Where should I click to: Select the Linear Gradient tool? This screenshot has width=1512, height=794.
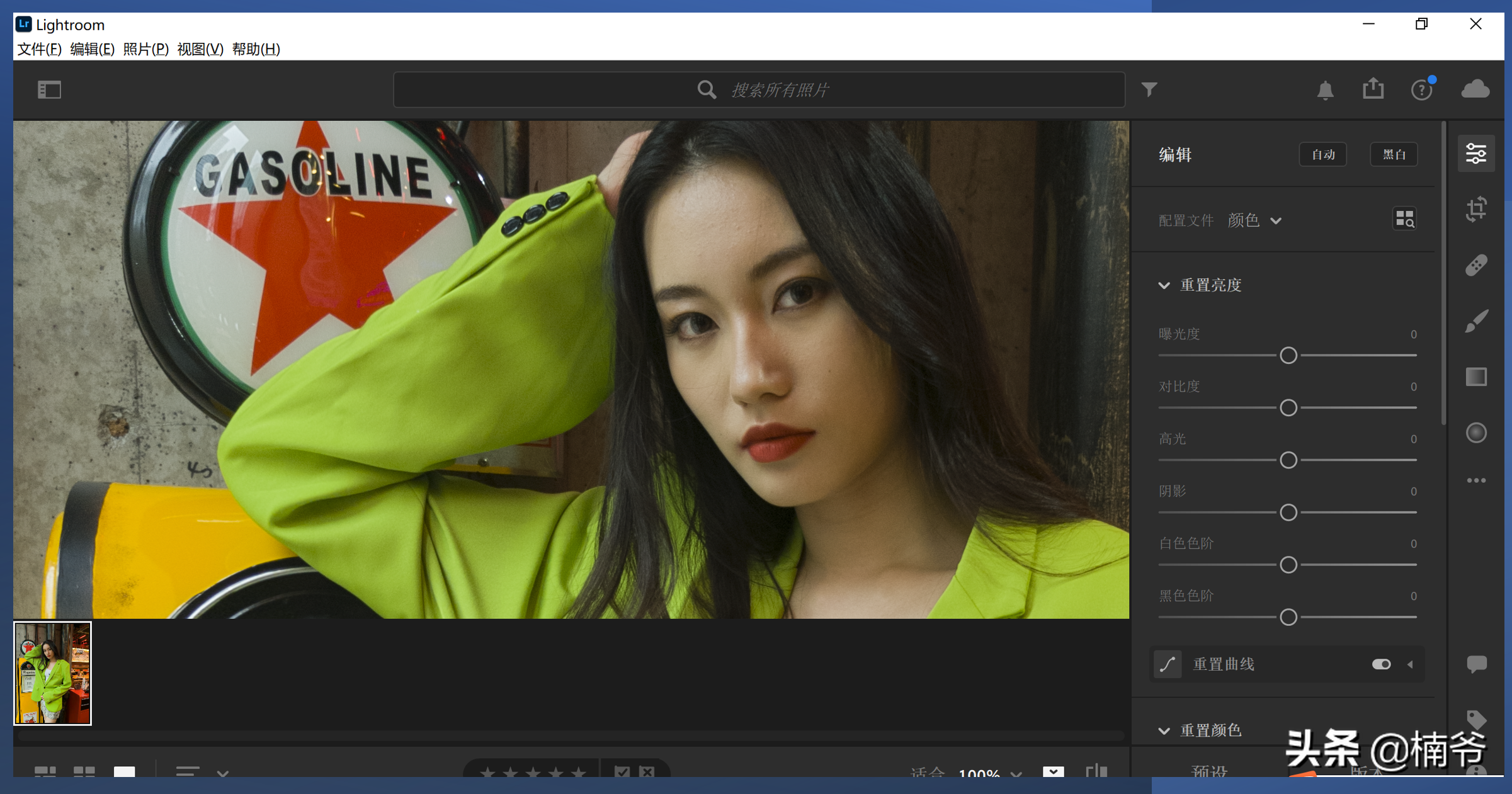tap(1475, 377)
